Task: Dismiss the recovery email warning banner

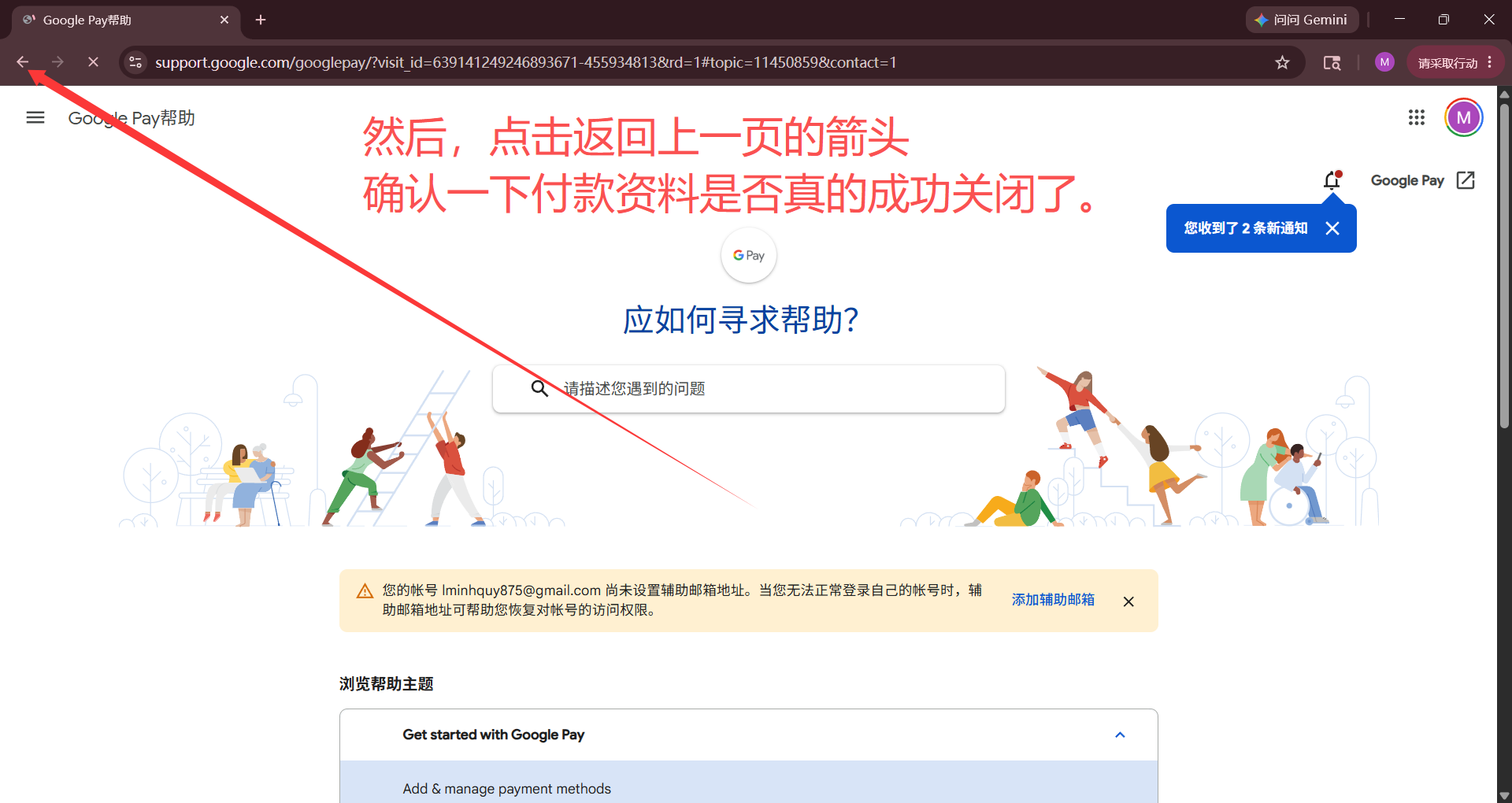Action: click(x=1128, y=601)
